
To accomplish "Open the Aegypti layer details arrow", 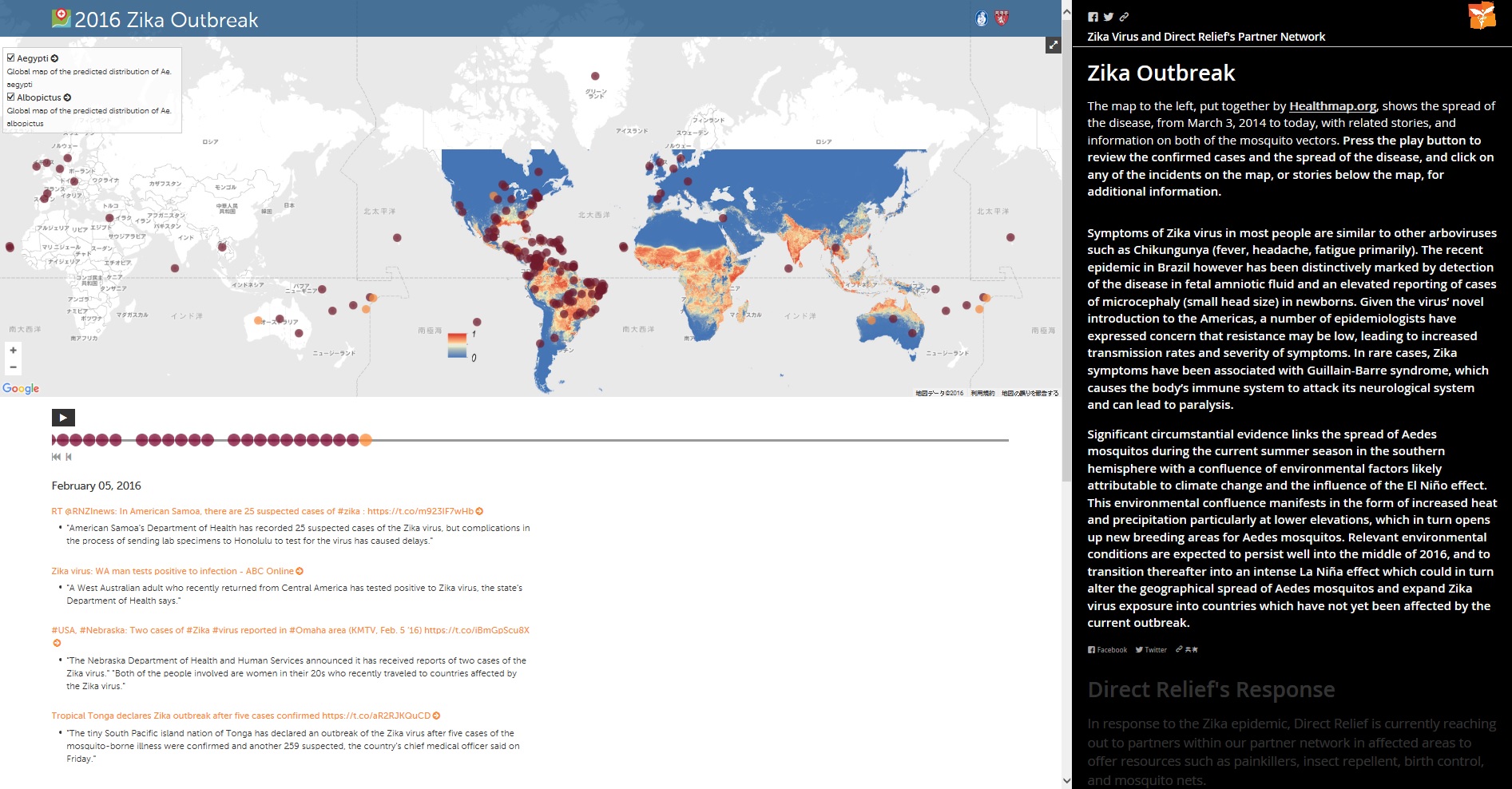I will pos(55,58).
